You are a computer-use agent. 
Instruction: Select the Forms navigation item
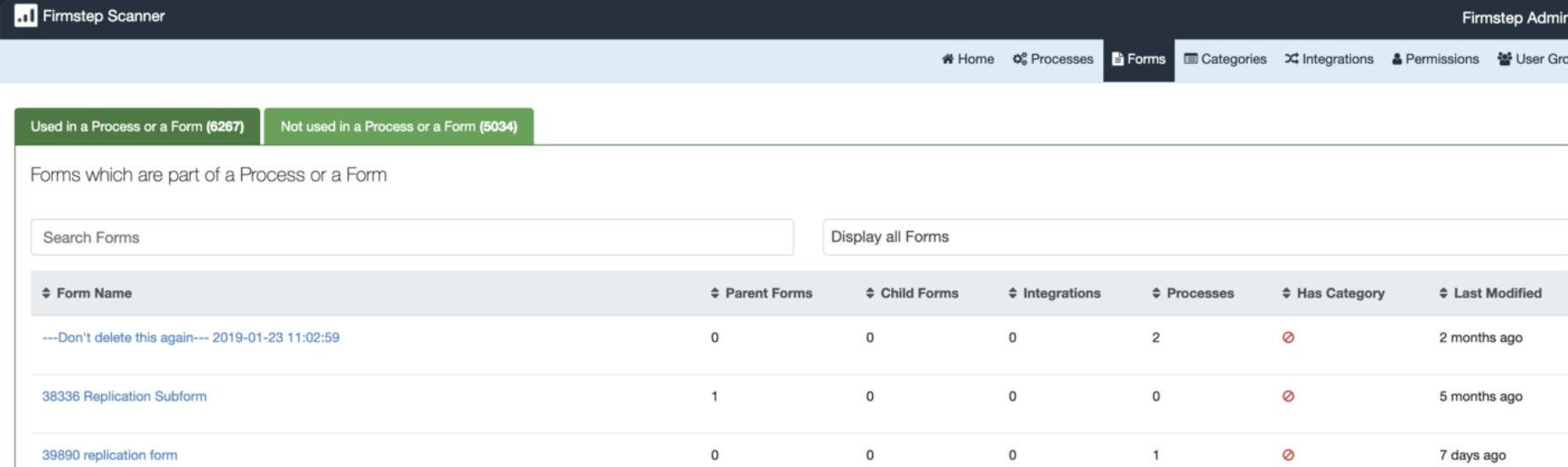pyautogui.click(x=1139, y=60)
